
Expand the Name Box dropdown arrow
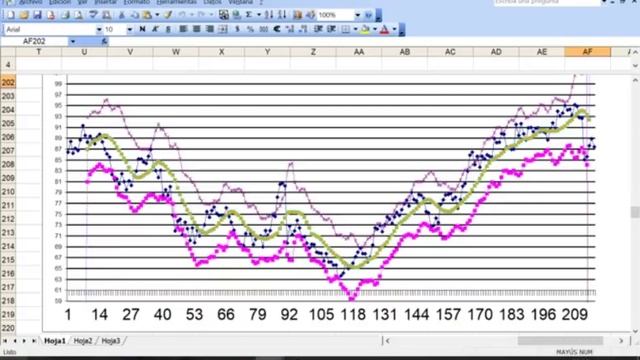73,41
